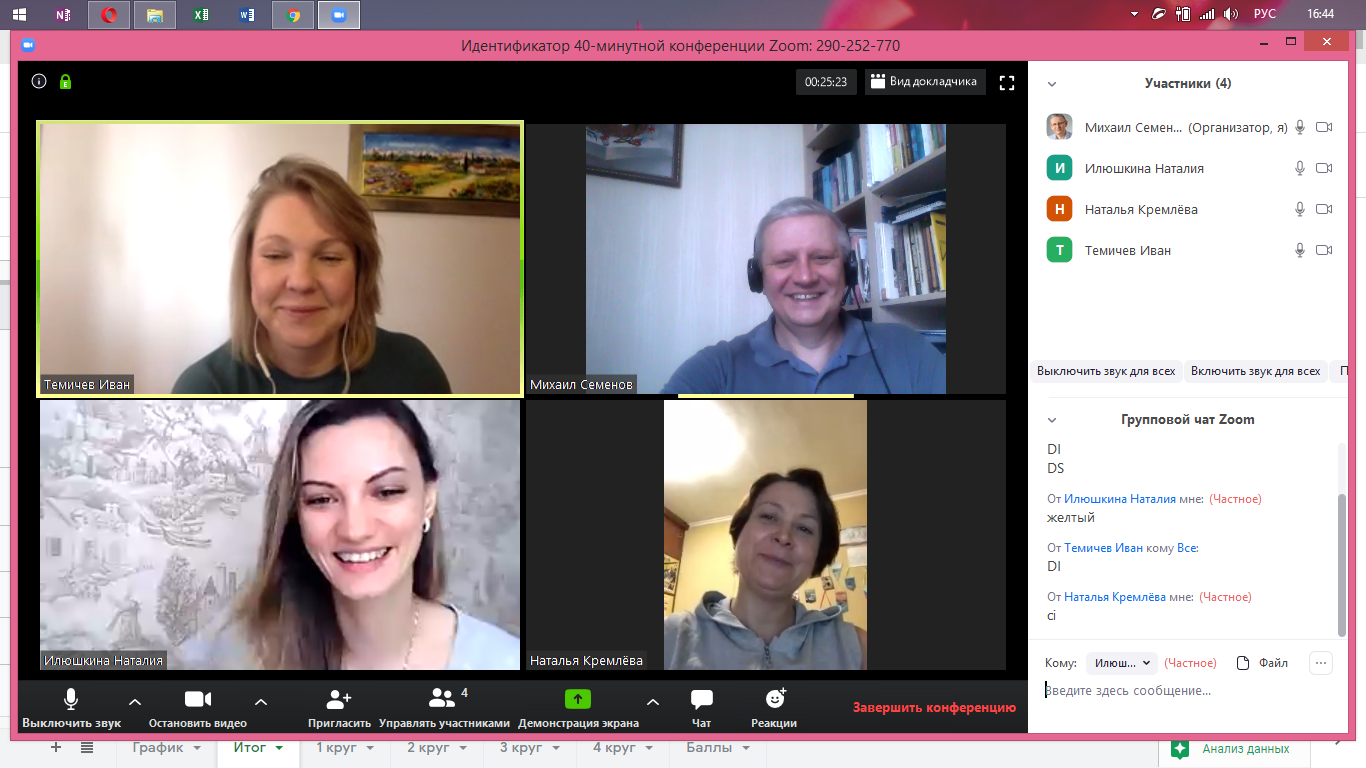This screenshot has height=768, width=1366.
Task: Switch to Excel sheet tab Баллы
Action: coord(717,748)
